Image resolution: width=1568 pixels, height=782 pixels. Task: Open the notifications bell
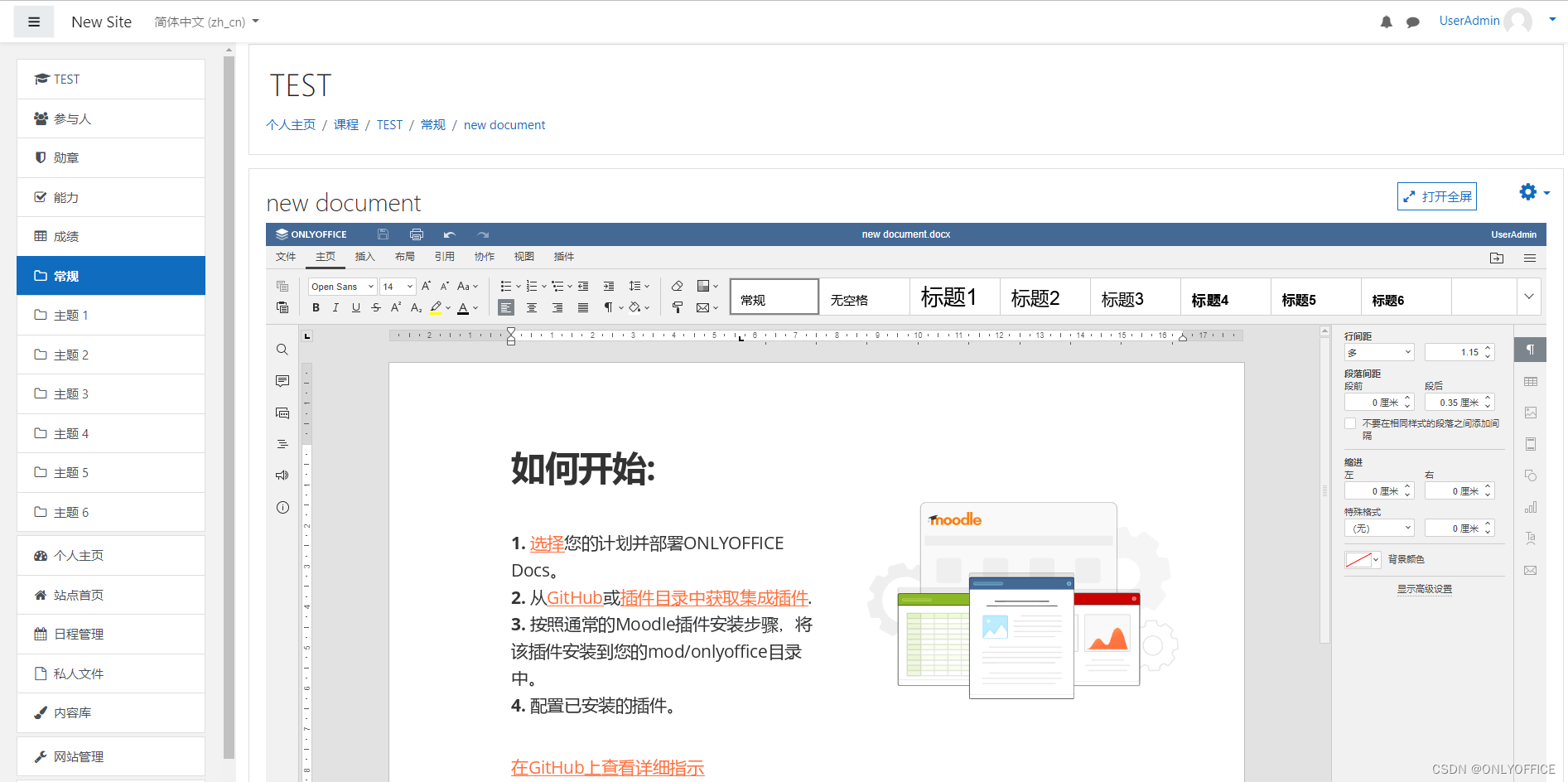click(x=1387, y=22)
